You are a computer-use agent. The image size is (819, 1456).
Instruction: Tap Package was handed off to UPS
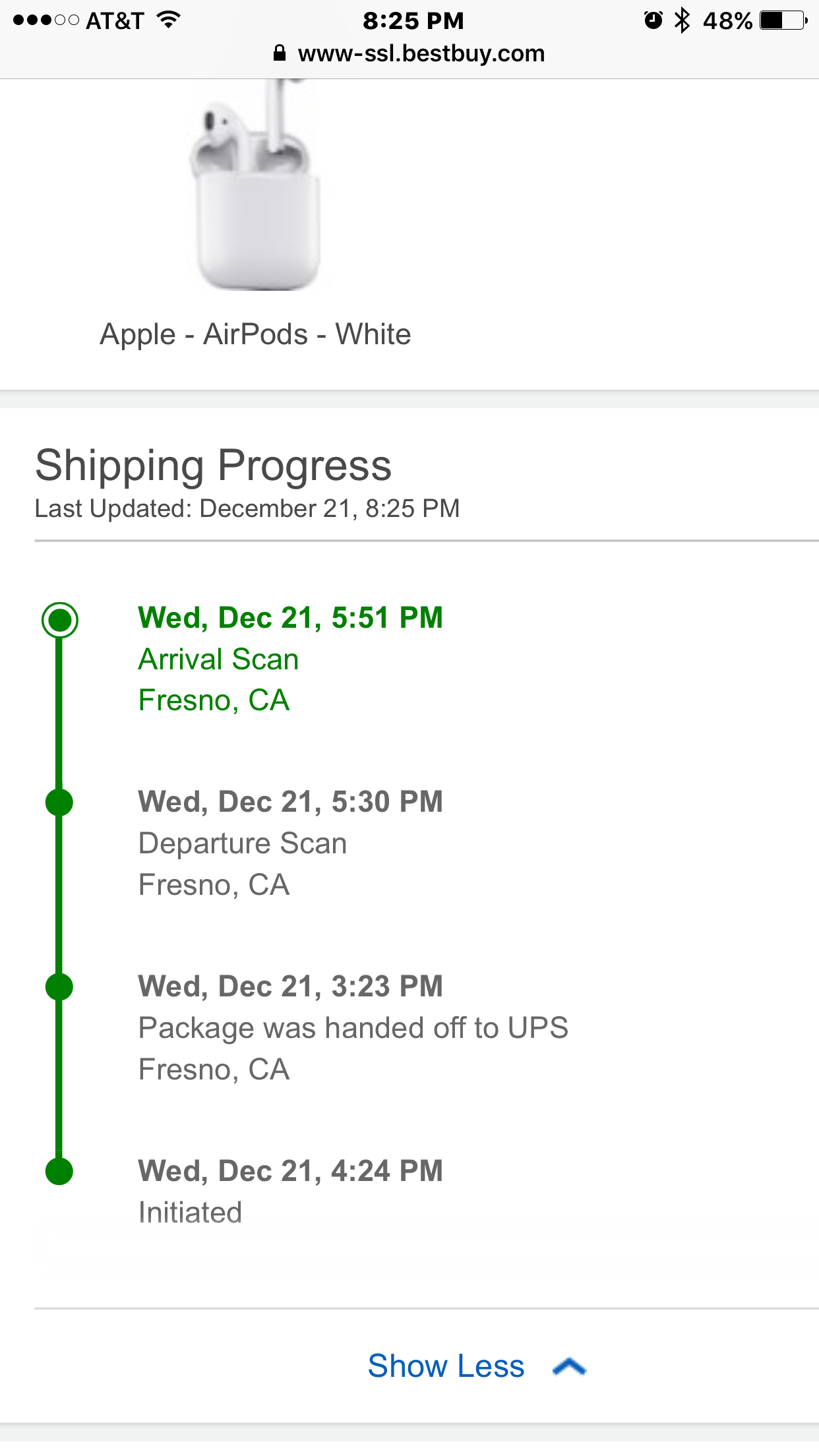[x=353, y=1028]
